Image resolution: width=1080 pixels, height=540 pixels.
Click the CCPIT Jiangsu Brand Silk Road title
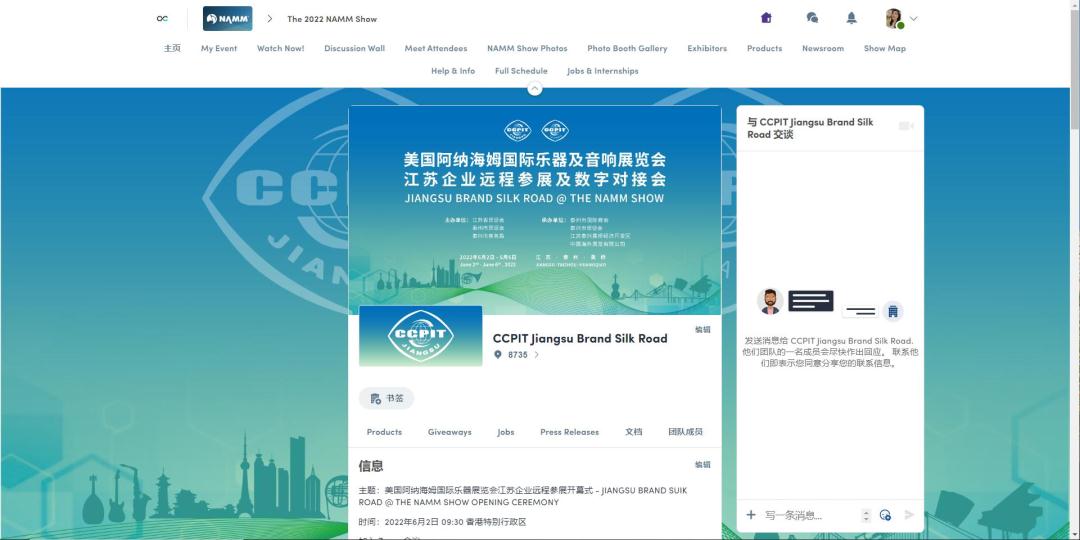580,338
